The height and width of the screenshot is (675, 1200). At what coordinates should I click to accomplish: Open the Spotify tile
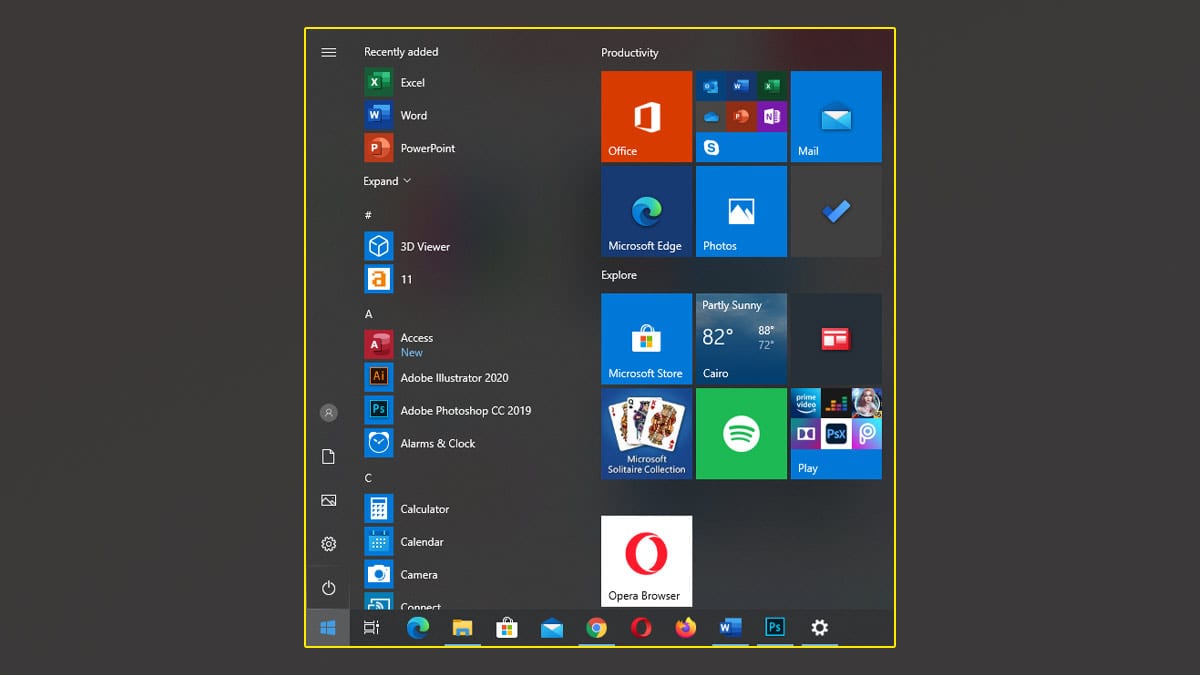click(x=740, y=433)
